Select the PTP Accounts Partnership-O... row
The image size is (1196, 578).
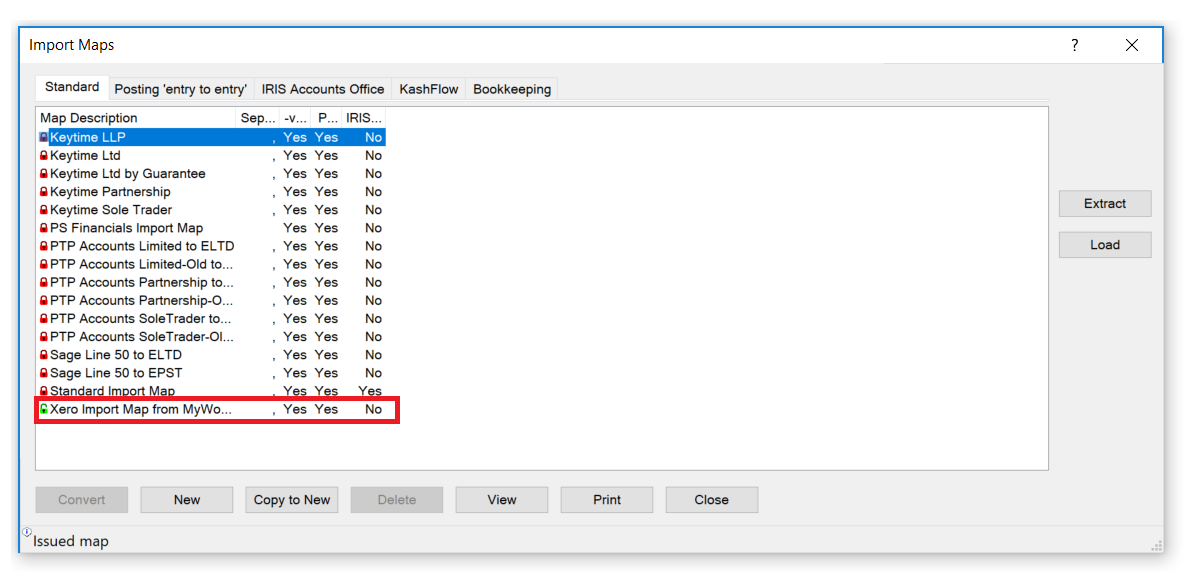coord(211,300)
